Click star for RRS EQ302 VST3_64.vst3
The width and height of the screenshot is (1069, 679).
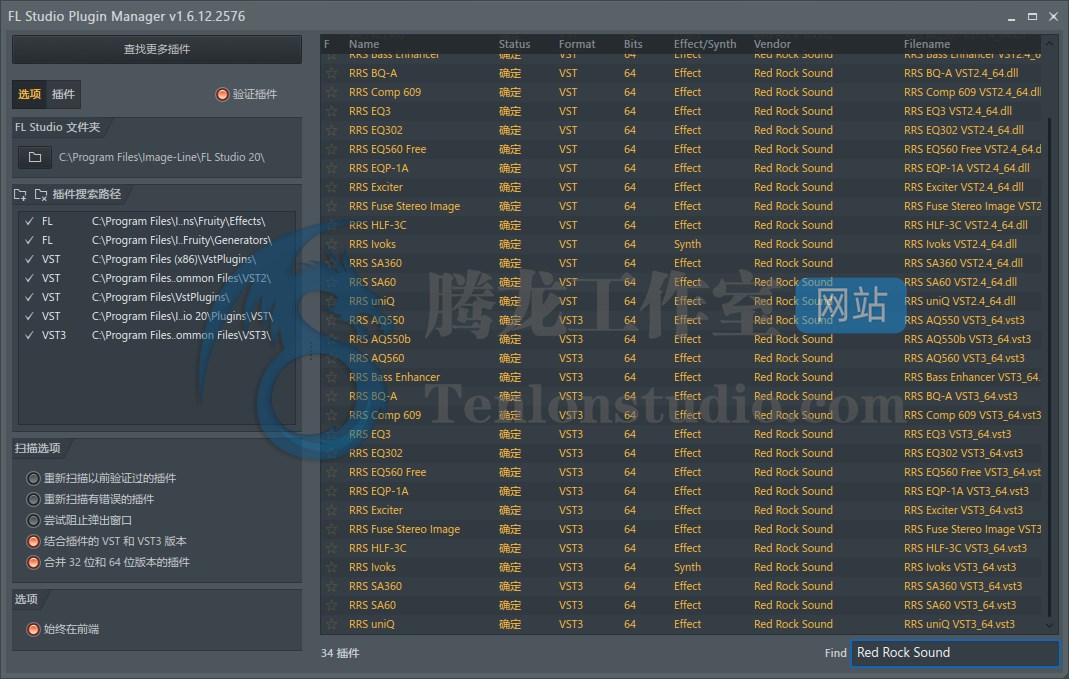pyautogui.click(x=331, y=453)
